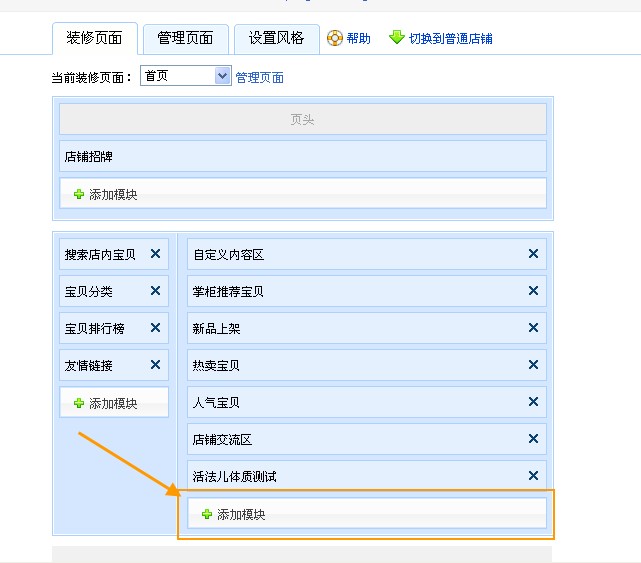641x563 pixels.
Task: Remove the 宝贝分类 module
Action: coord(155,291)
